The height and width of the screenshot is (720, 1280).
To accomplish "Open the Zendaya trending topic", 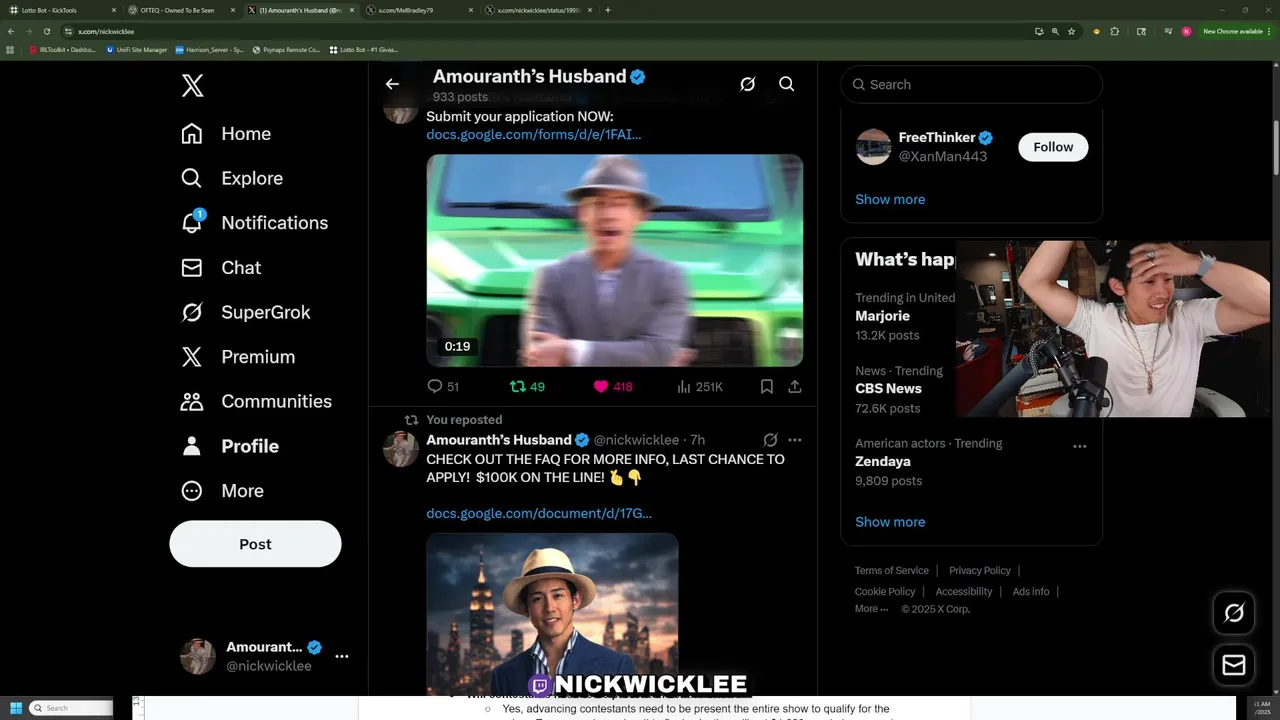I will [882, 461].
